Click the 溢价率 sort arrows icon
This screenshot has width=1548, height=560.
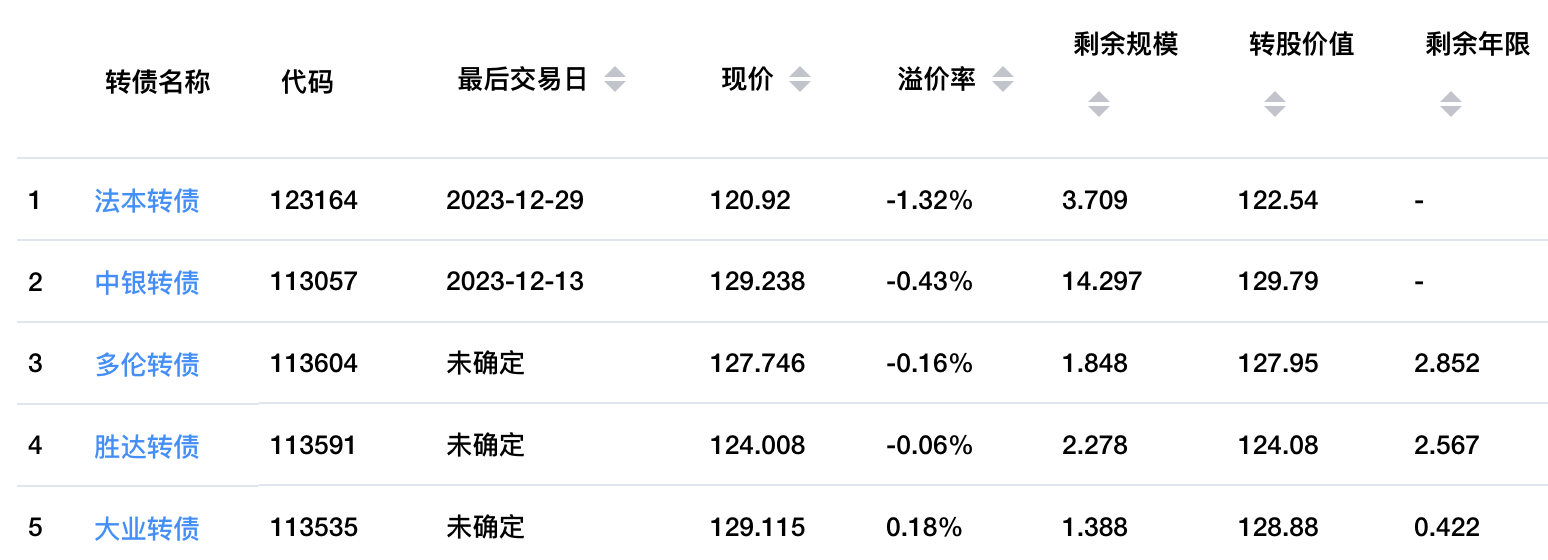tap(1002, 80)
